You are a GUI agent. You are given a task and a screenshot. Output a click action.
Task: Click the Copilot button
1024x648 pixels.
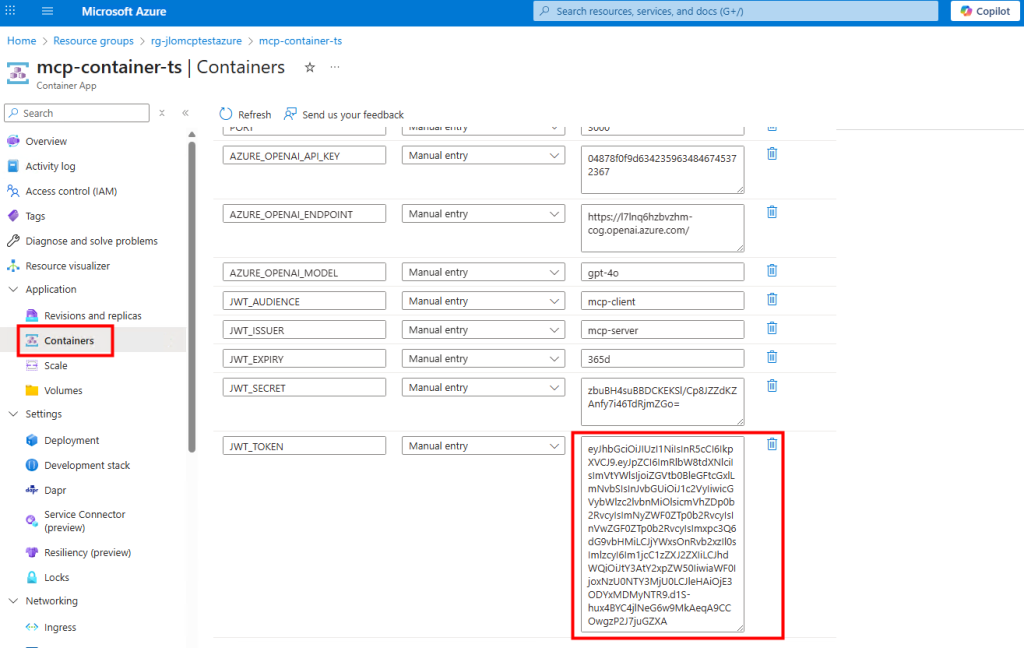pyautogui.click(x=985, y=11)
